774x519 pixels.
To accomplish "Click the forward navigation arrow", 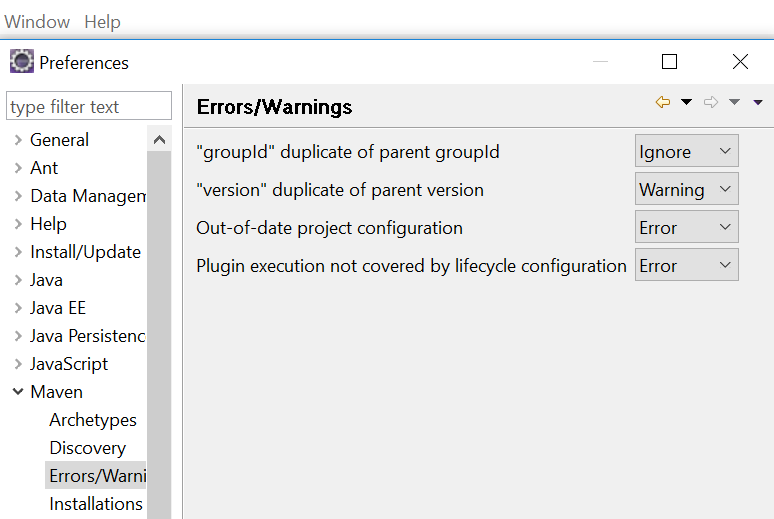I will pos(711,102).
